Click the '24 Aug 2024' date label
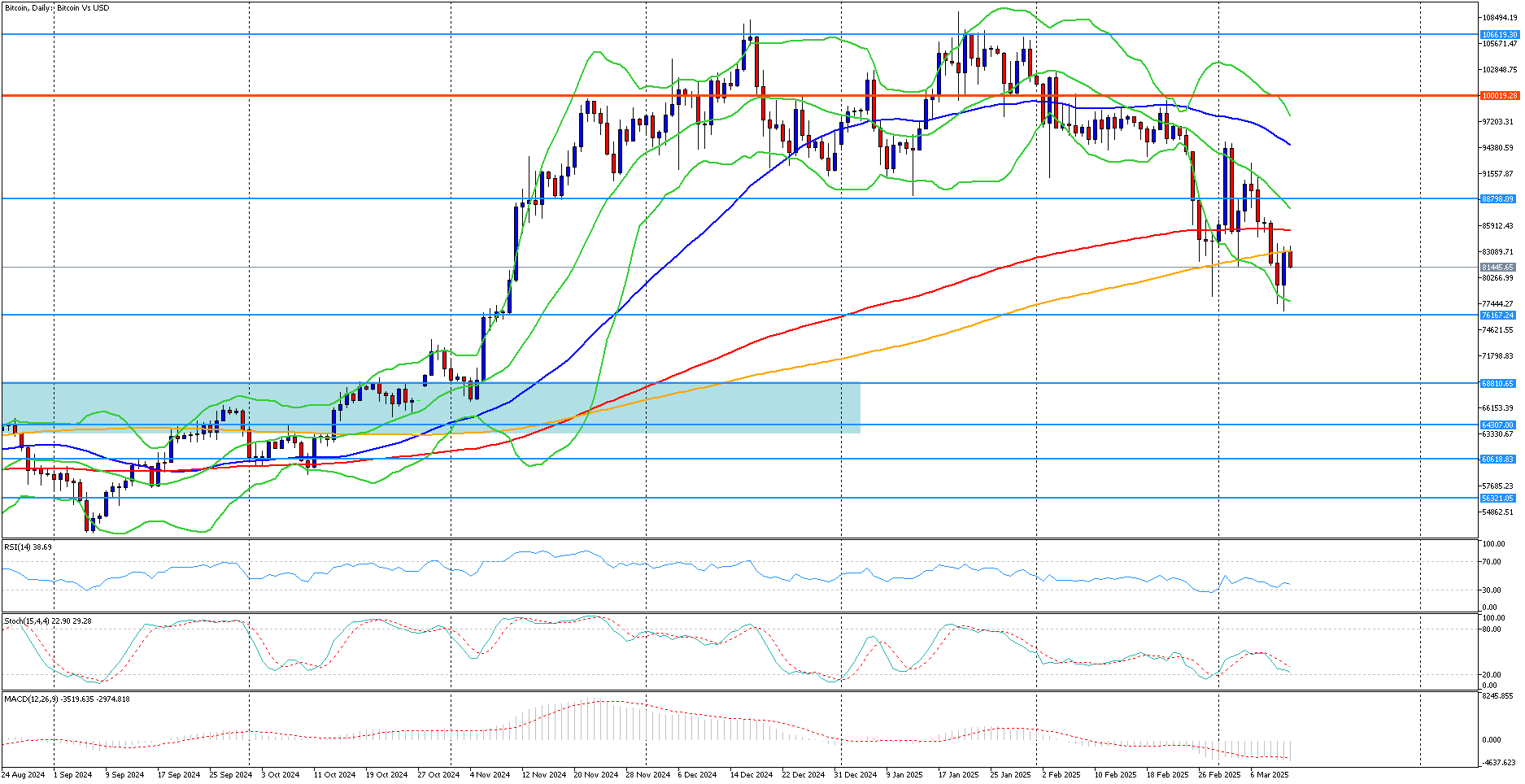Screen dimensions: 1525x784 pos(24,775)
